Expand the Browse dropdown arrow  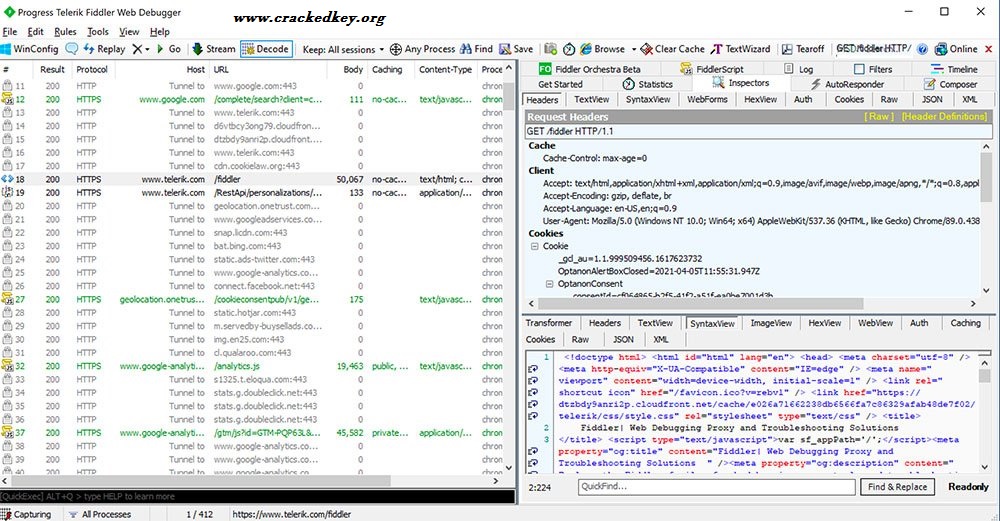tap(634, 49)
